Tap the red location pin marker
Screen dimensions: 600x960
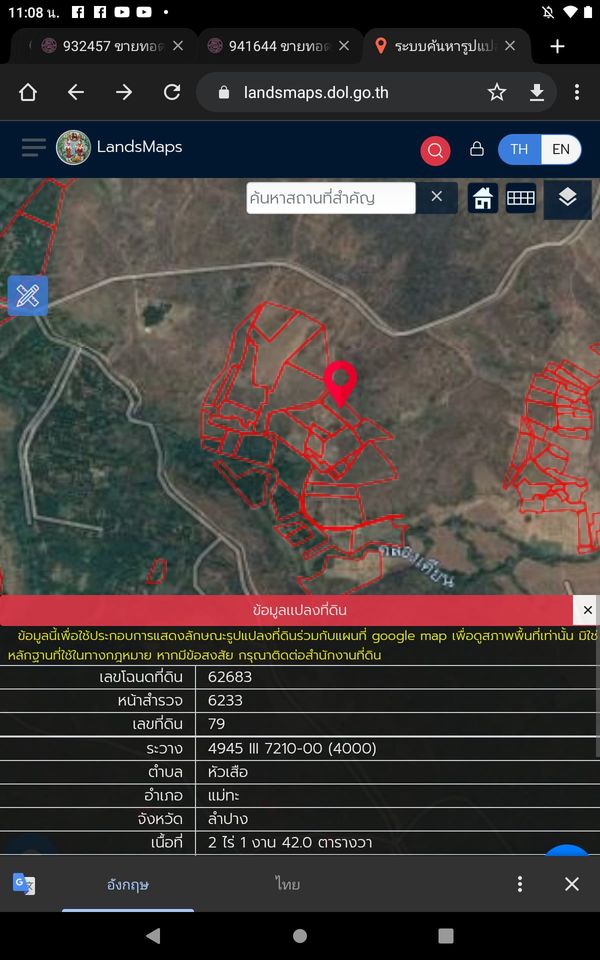(340, 383)
